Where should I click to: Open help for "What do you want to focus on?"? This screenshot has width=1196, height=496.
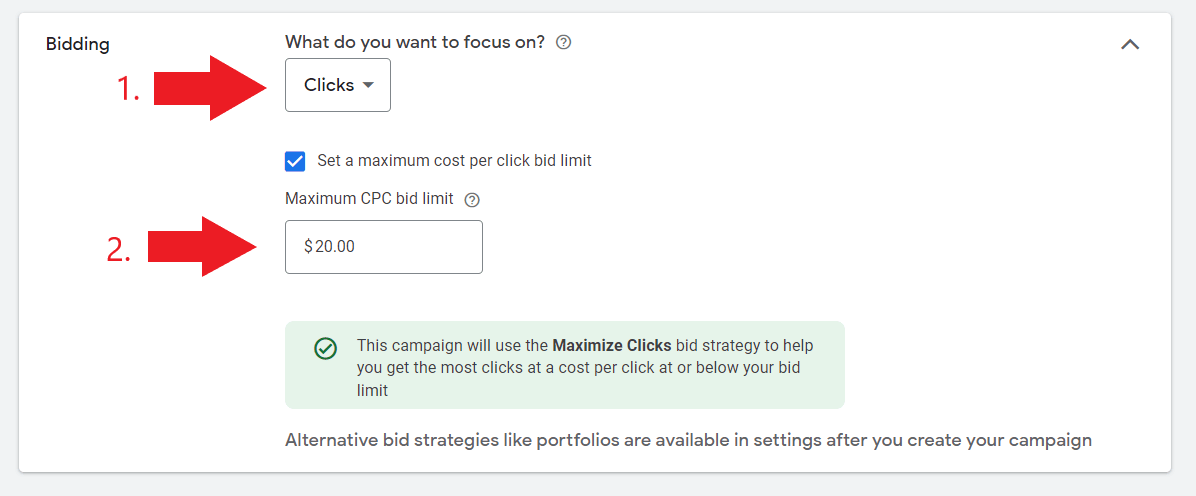click(564, 42)
